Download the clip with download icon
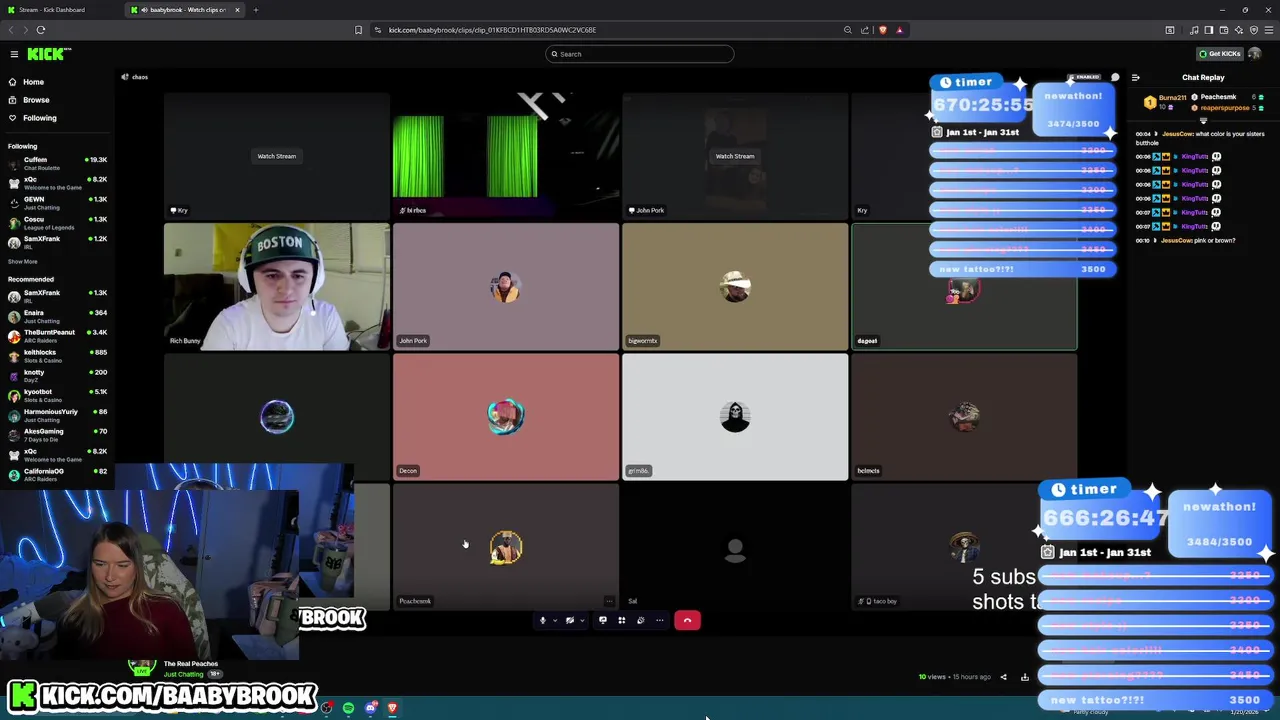Screen dimensions: 1280x720 tap(1025, 677)
